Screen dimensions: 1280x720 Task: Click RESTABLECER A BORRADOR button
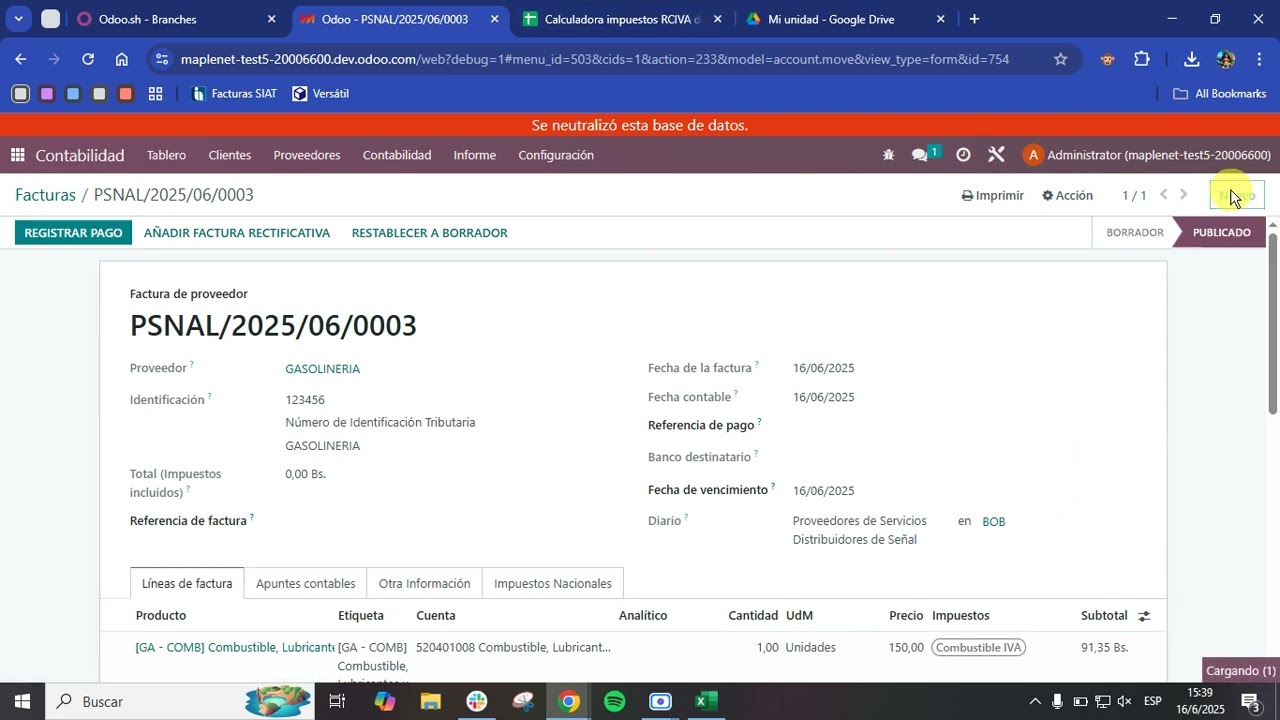tap(430, 232)
